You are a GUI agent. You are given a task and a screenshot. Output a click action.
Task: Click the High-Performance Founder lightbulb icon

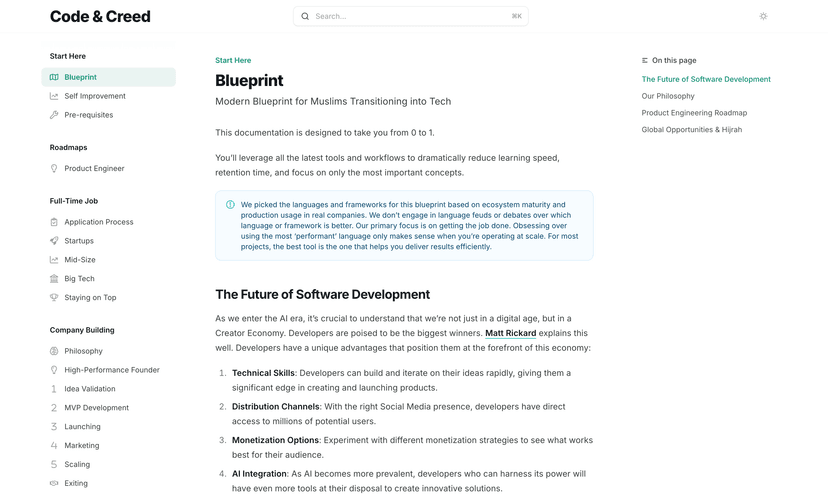54,370
